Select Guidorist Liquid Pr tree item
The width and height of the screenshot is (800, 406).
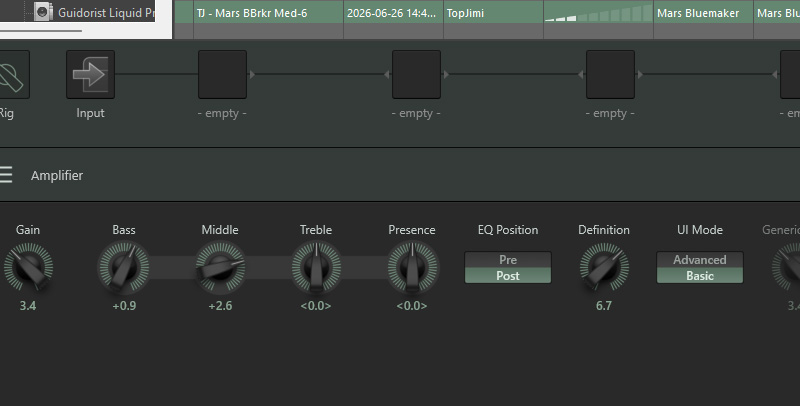(106, 13)
